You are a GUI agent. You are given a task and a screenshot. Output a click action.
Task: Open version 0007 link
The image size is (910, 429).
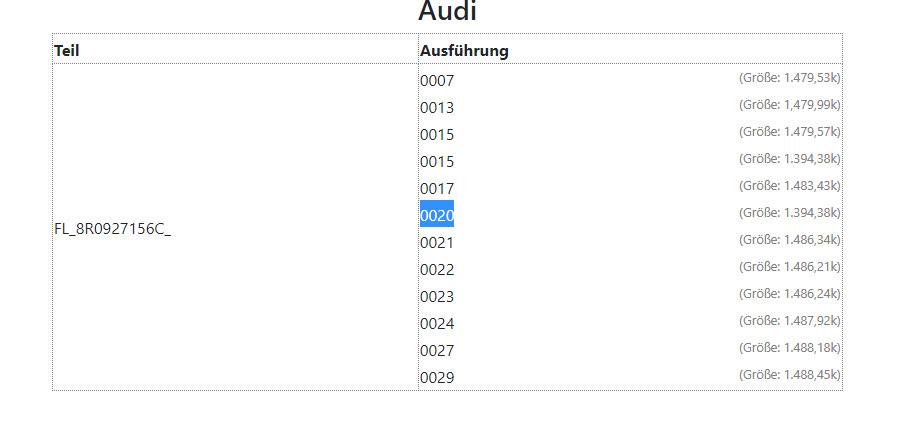pos(437,81)
